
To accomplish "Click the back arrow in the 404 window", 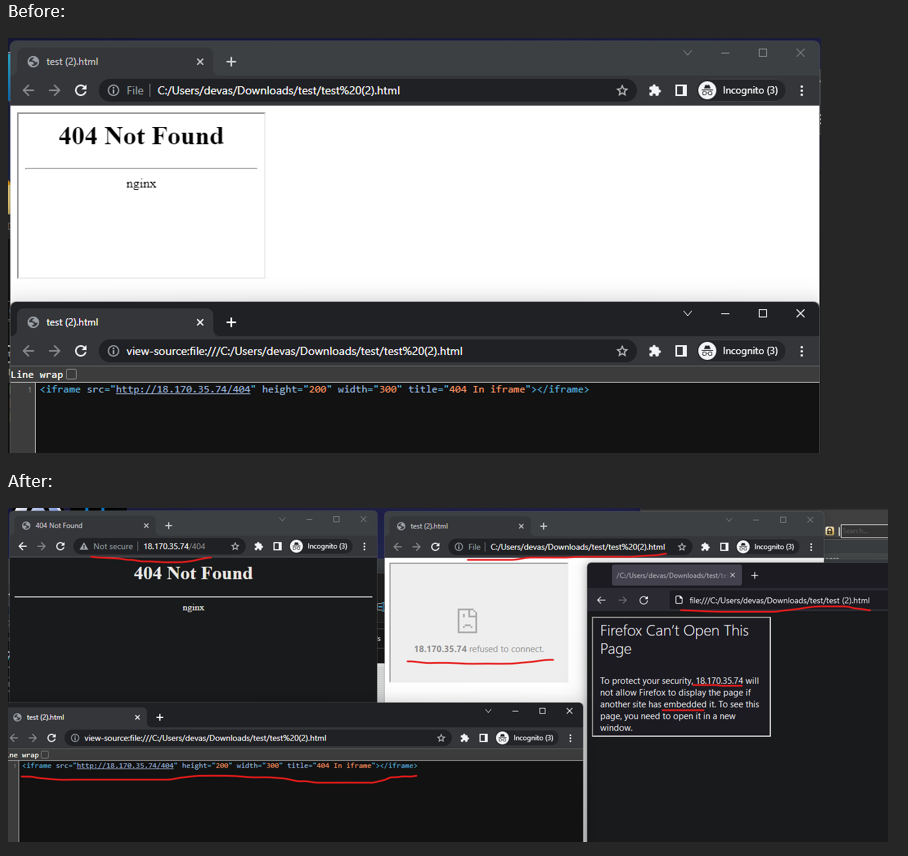I will (x=22, y=546).
